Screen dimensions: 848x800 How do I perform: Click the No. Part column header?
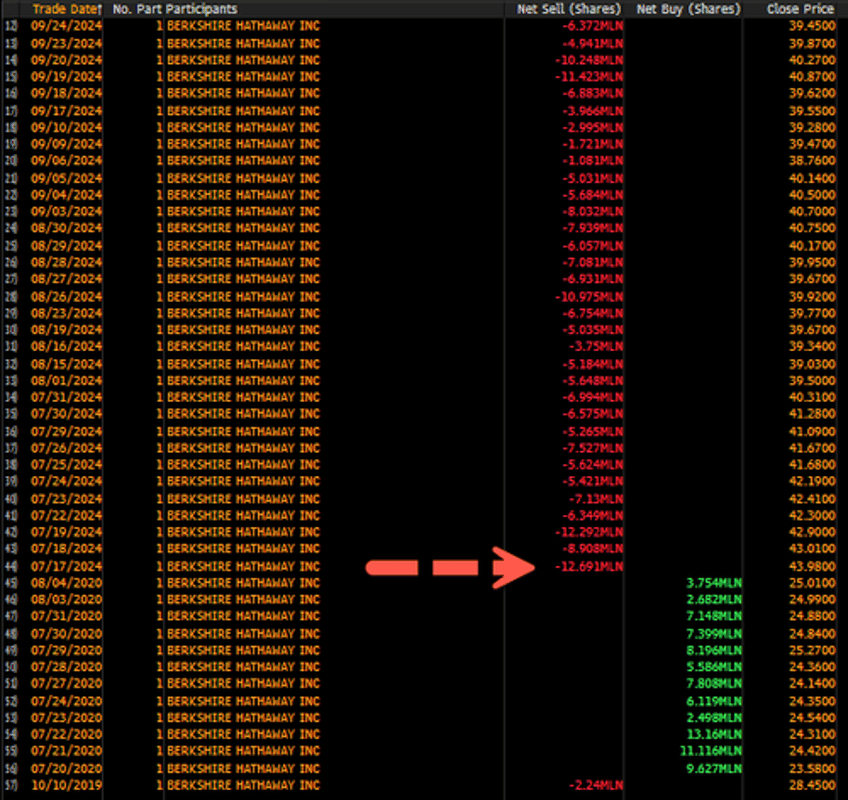point(137,9)
